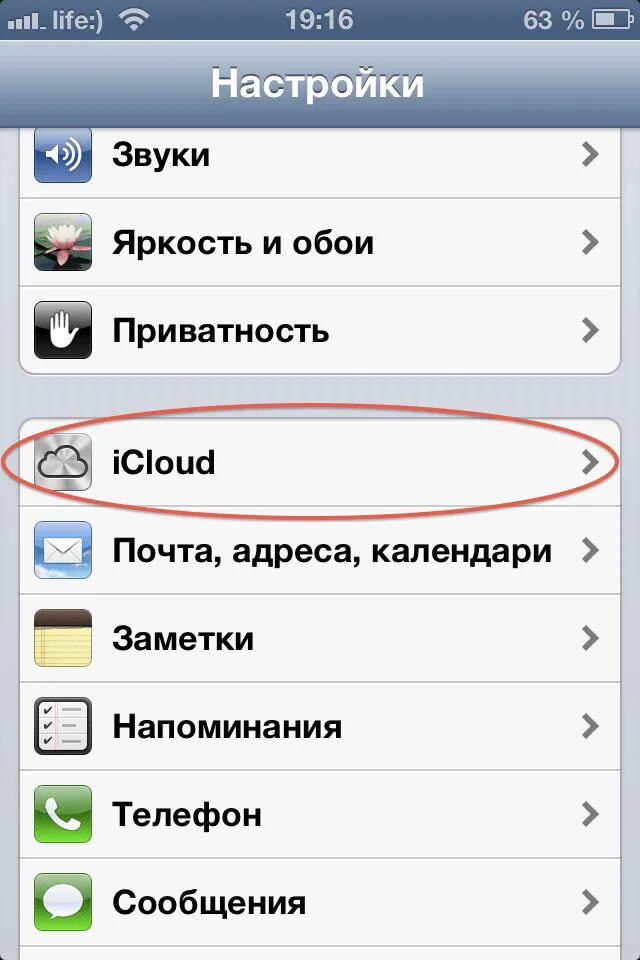The image size is (640, 960).
Task: Expand the Звуки row chevron
Action: point(590,155)
